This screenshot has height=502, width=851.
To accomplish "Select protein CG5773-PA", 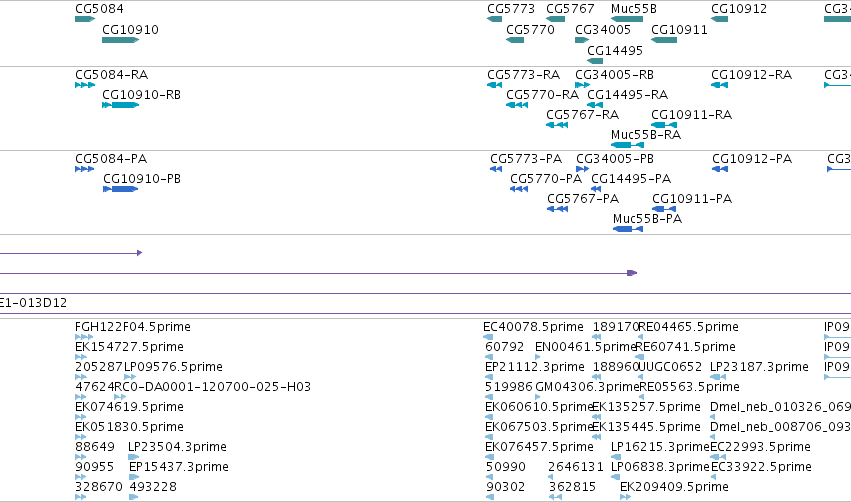I will 496,169.
